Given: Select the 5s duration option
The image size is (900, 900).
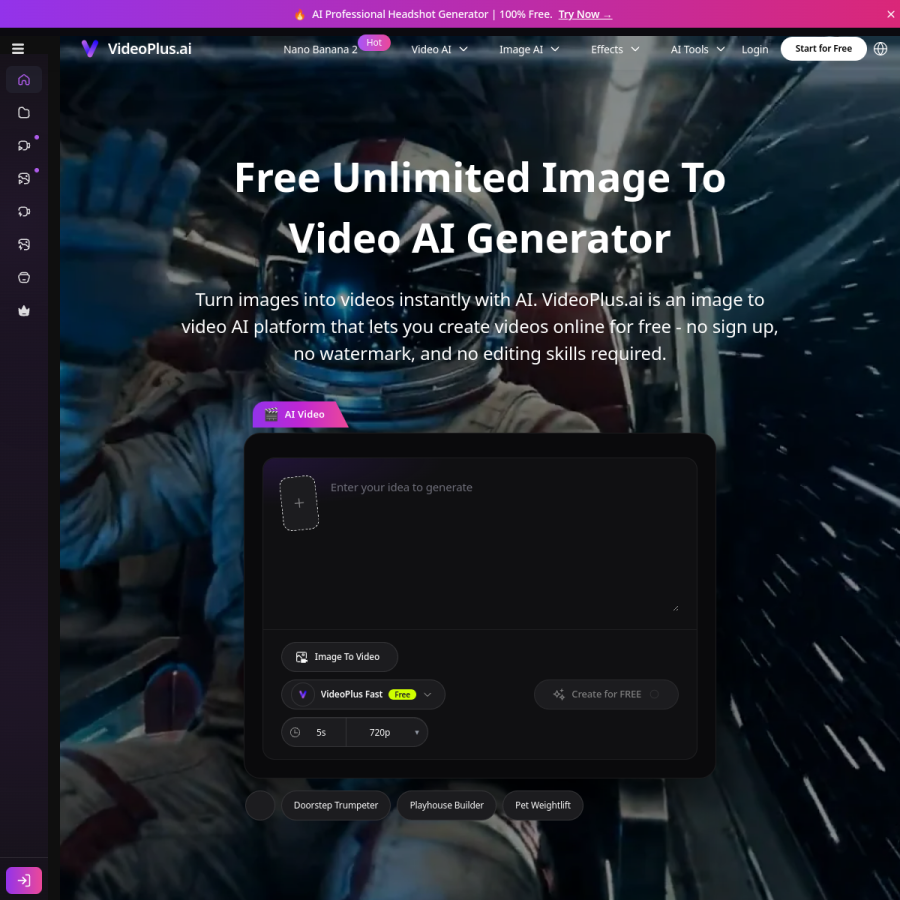Looking at the screenshot, I should pyautogui.click(x=320, y=732).
